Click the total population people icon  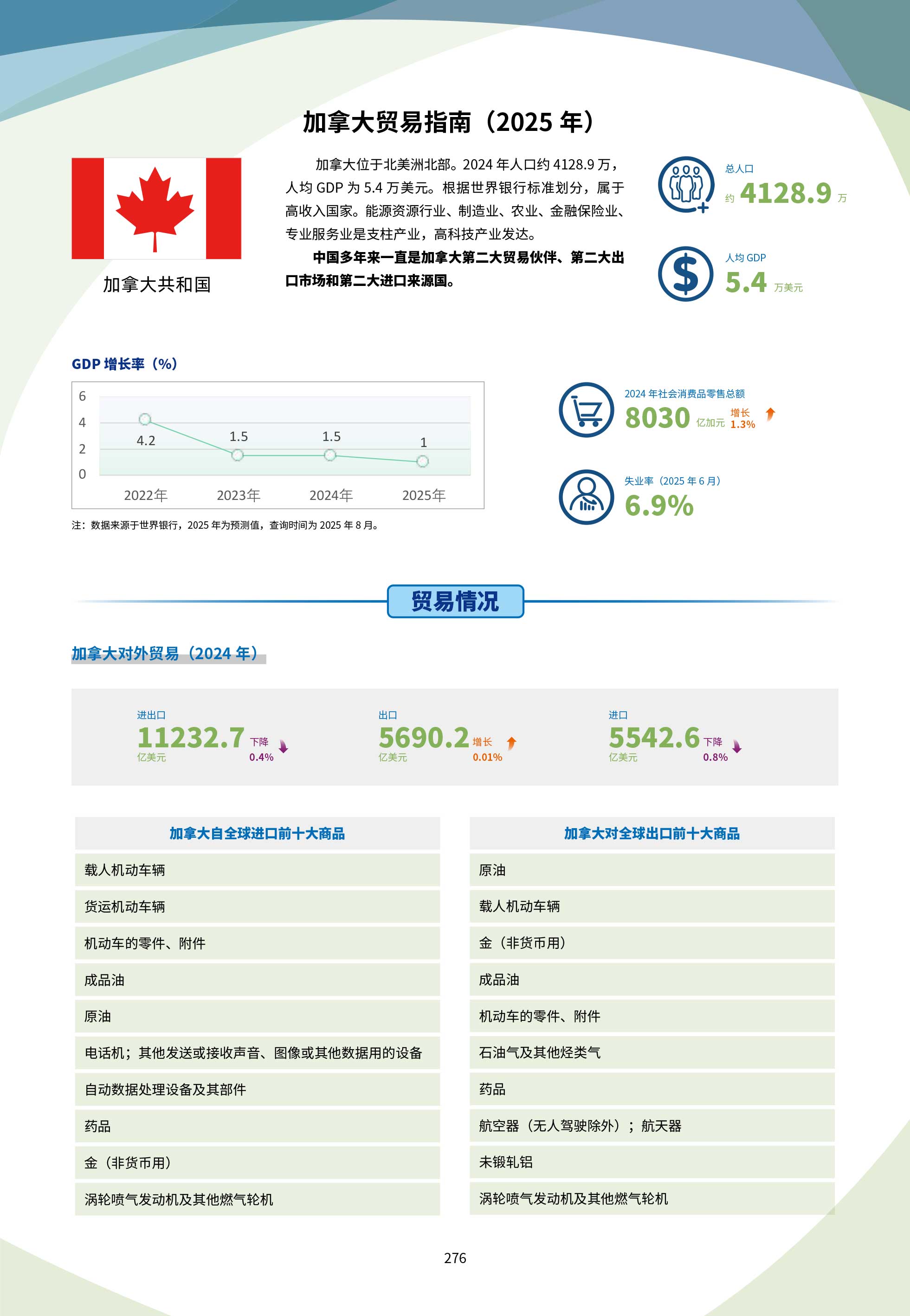[685, 185]
